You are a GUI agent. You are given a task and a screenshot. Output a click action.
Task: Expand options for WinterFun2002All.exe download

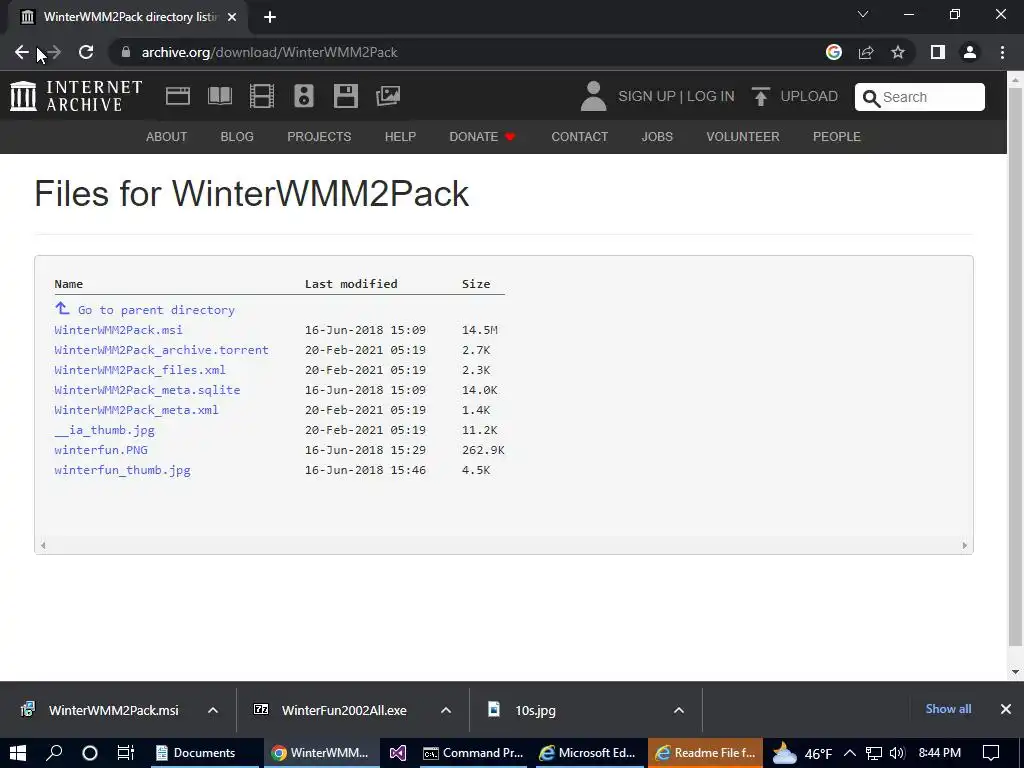point(445,710)
